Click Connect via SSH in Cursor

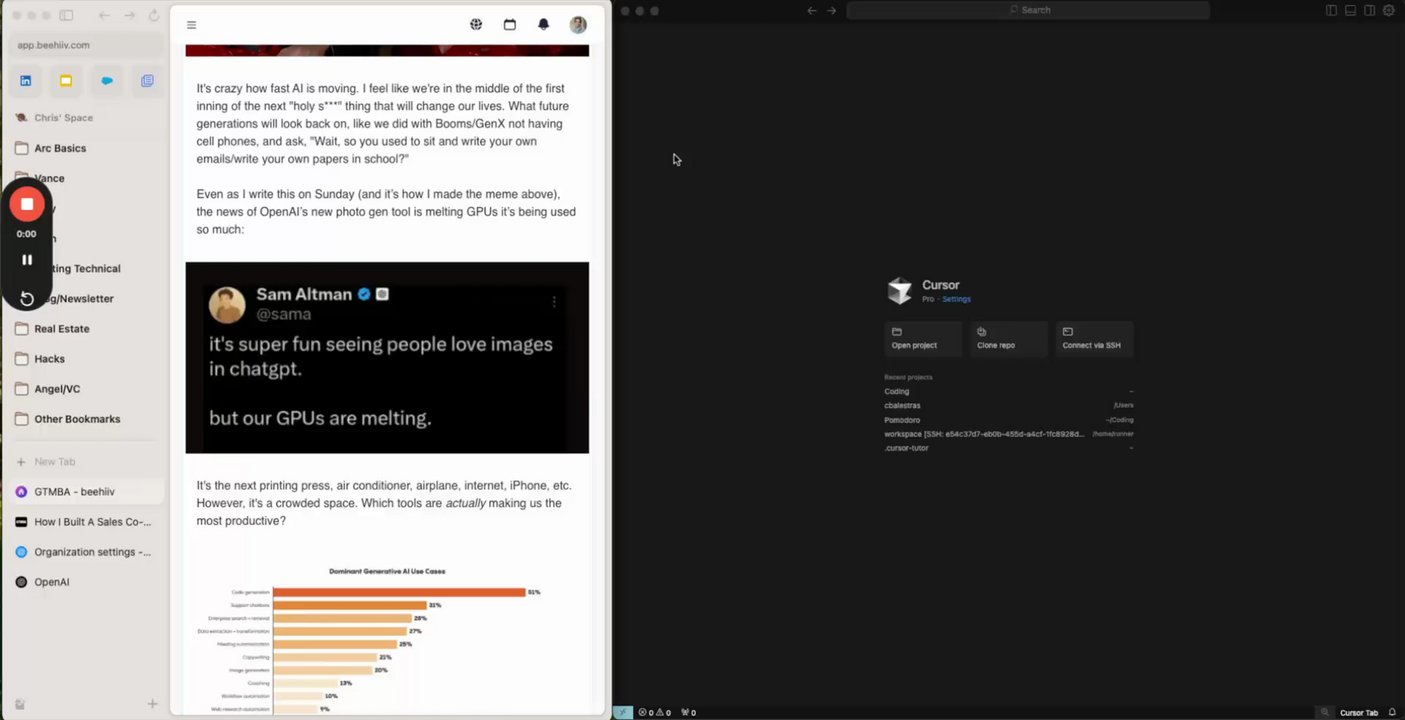pyautogui.click(x=1094, y=339)
